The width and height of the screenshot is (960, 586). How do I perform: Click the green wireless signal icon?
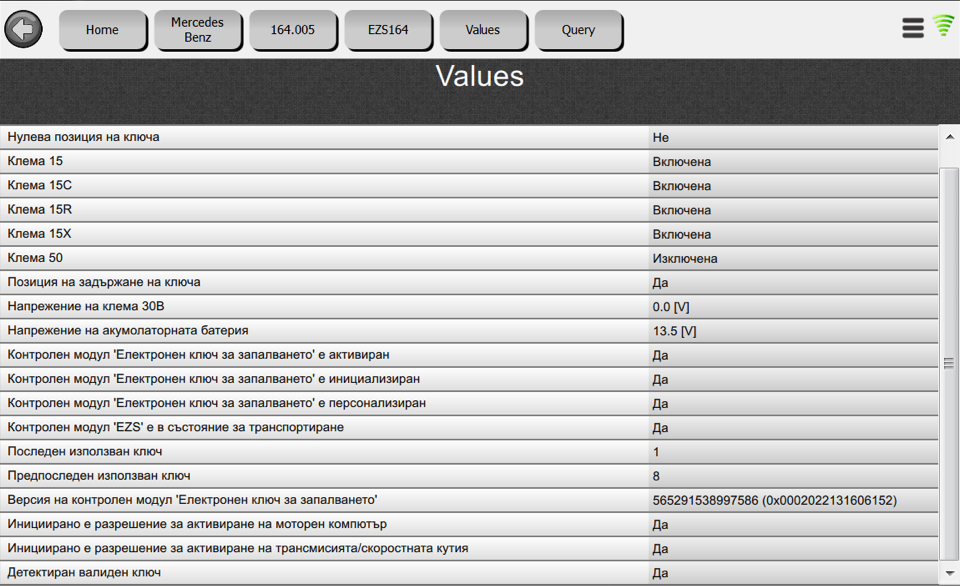tap(943, 26)
